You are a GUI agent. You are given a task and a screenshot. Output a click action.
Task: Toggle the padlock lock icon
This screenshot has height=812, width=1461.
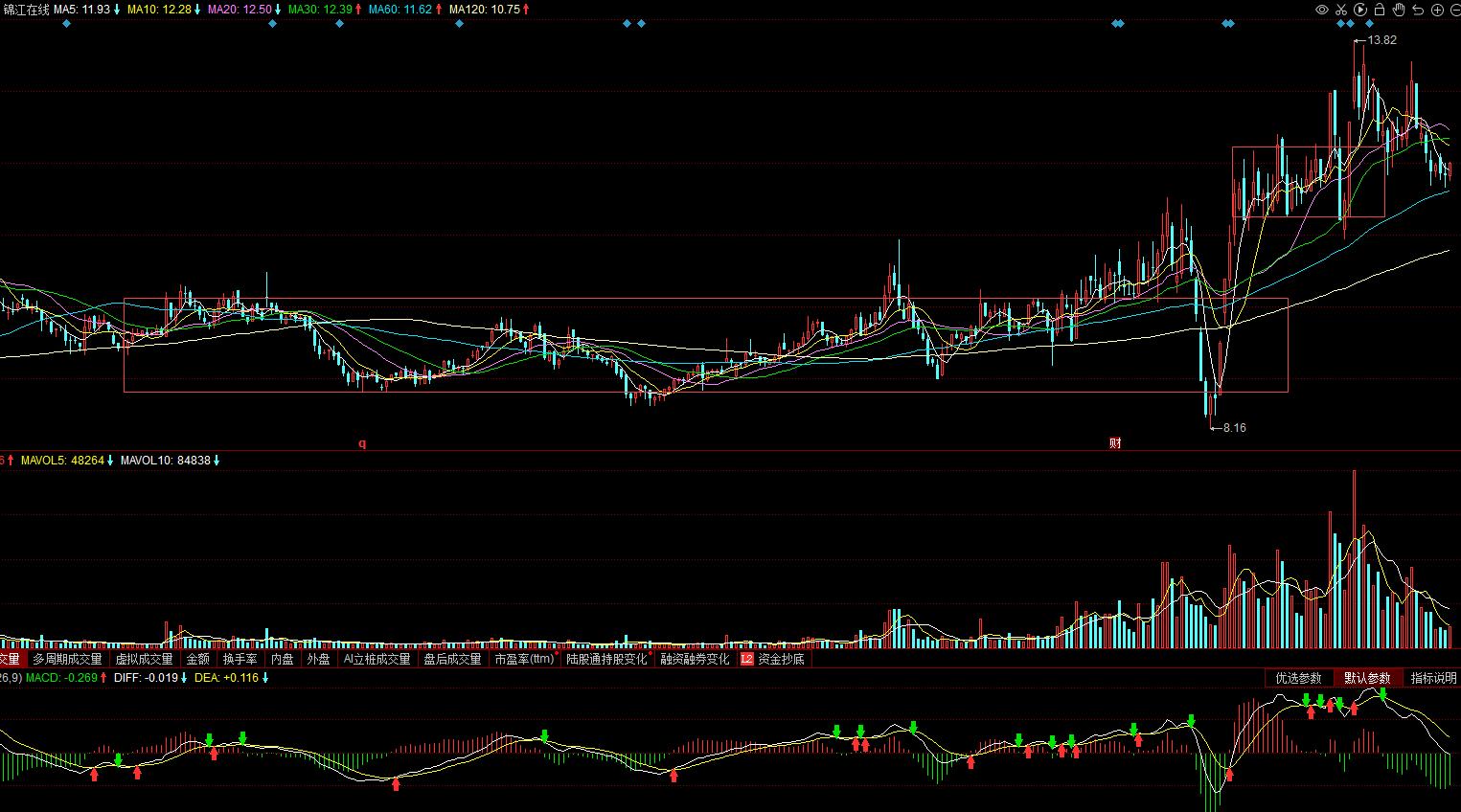(x=1380, y=10)
